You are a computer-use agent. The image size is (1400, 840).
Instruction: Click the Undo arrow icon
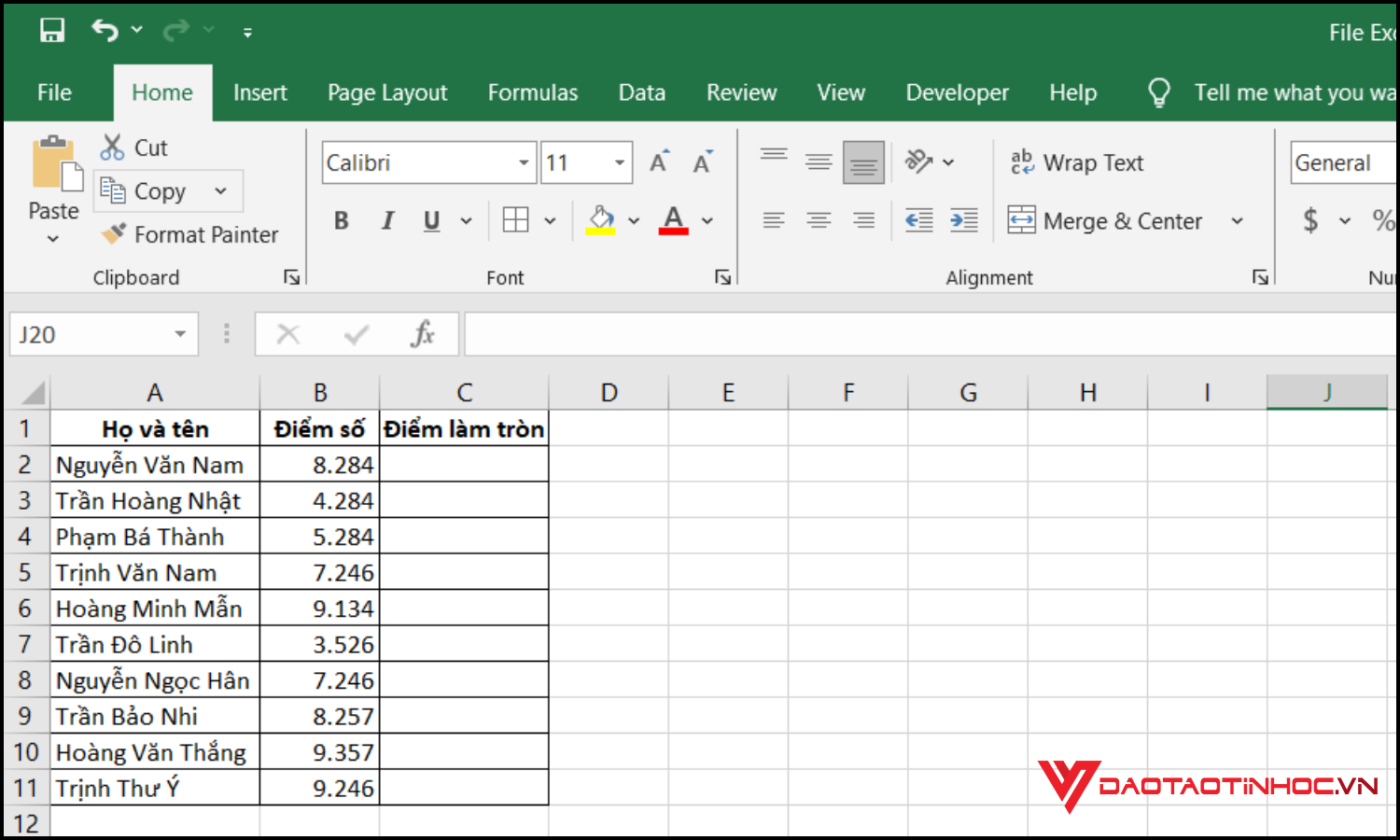pyautogui.click(x=105, y=31)
